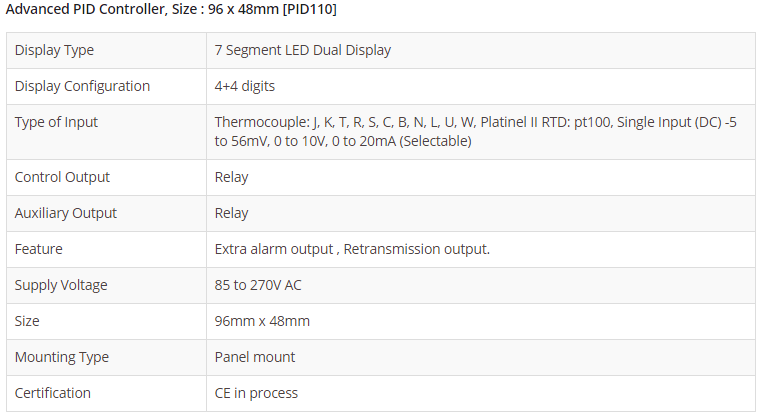762x419 pixels.
Task: Click the Supply Voltage label
Action: coord(61,285)
